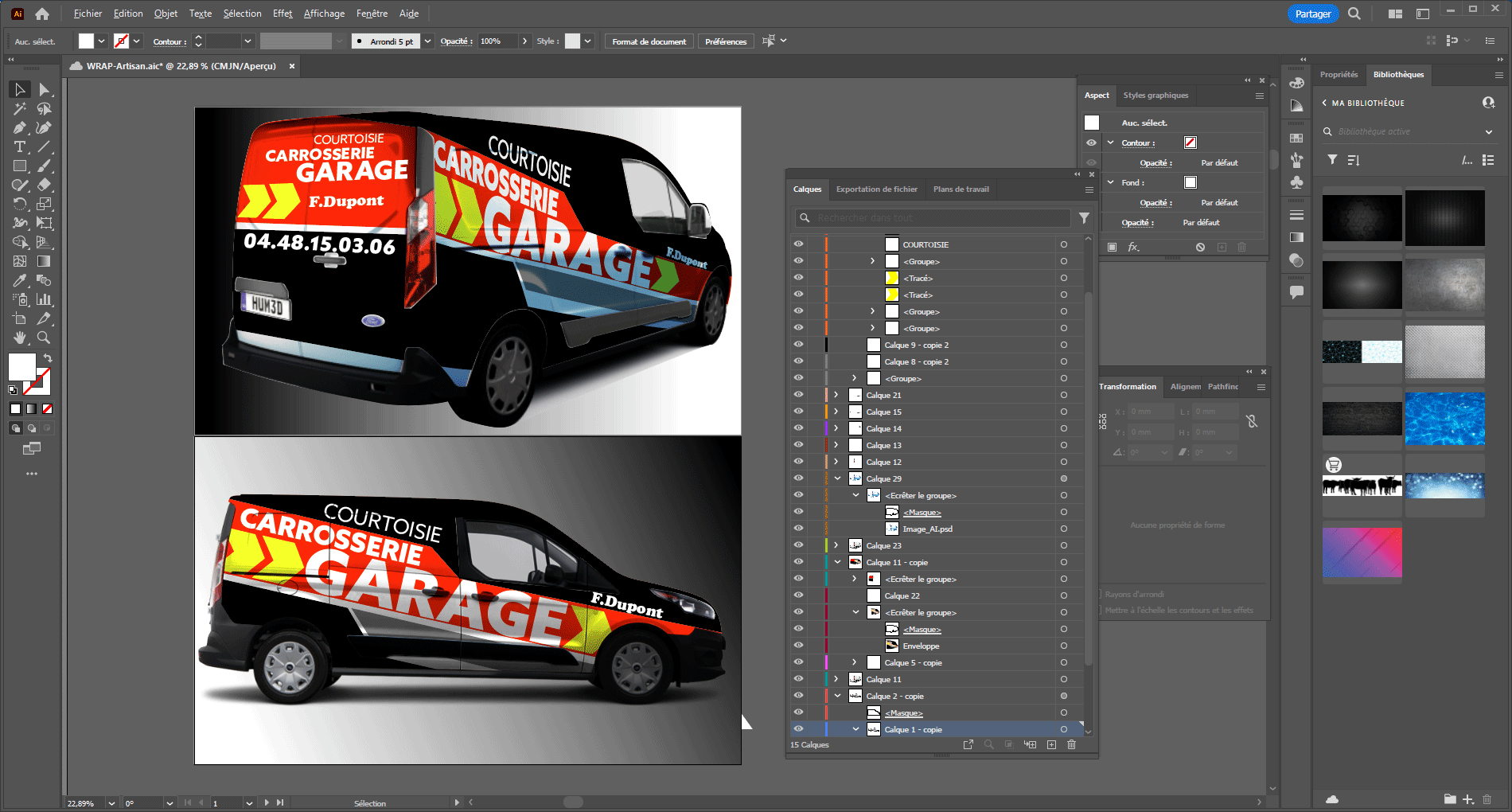
Task: Pick the Rectangle tool
Action: coord(19,166)
